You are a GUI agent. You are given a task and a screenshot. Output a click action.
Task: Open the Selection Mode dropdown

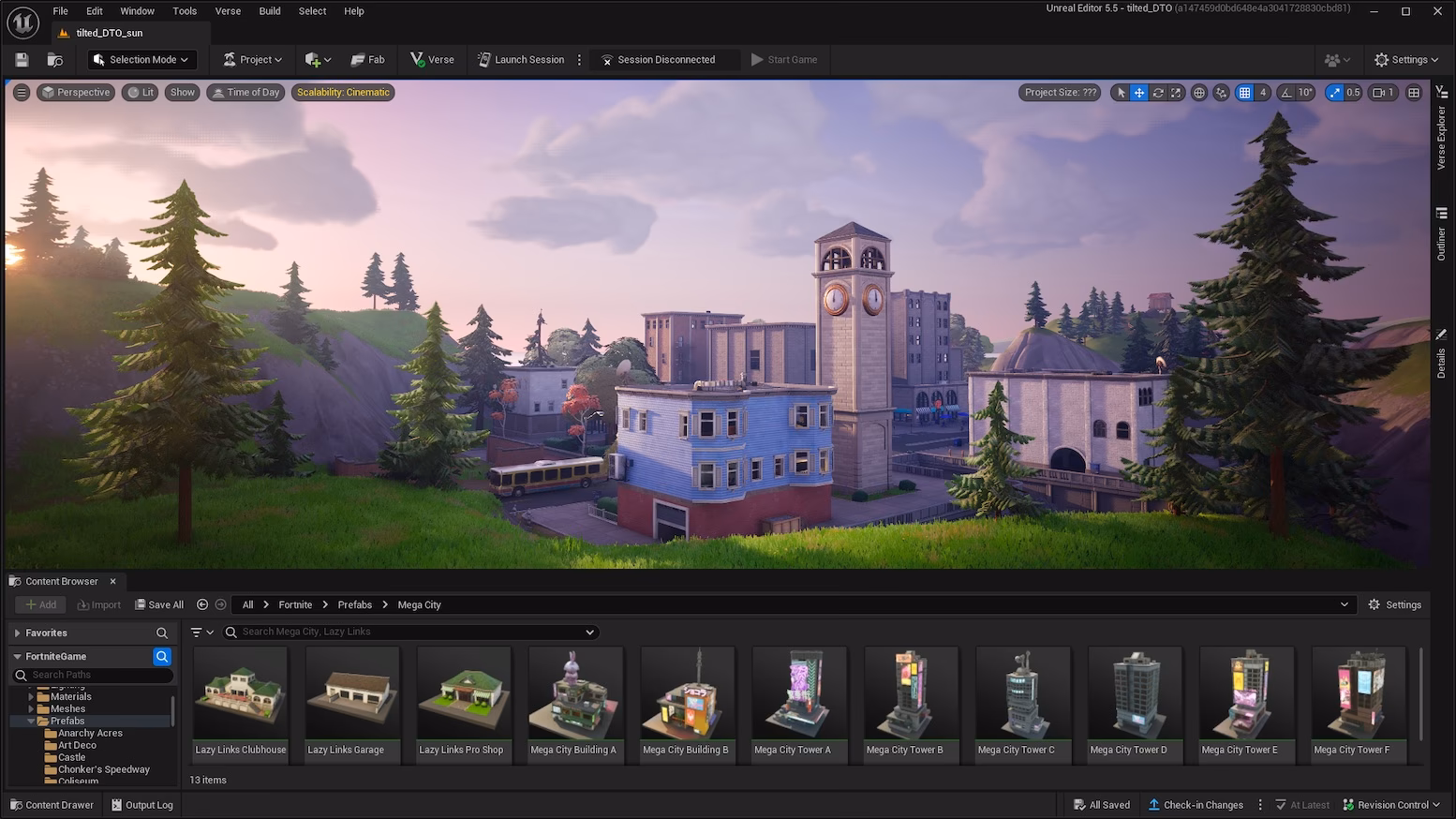click(142, 60)
